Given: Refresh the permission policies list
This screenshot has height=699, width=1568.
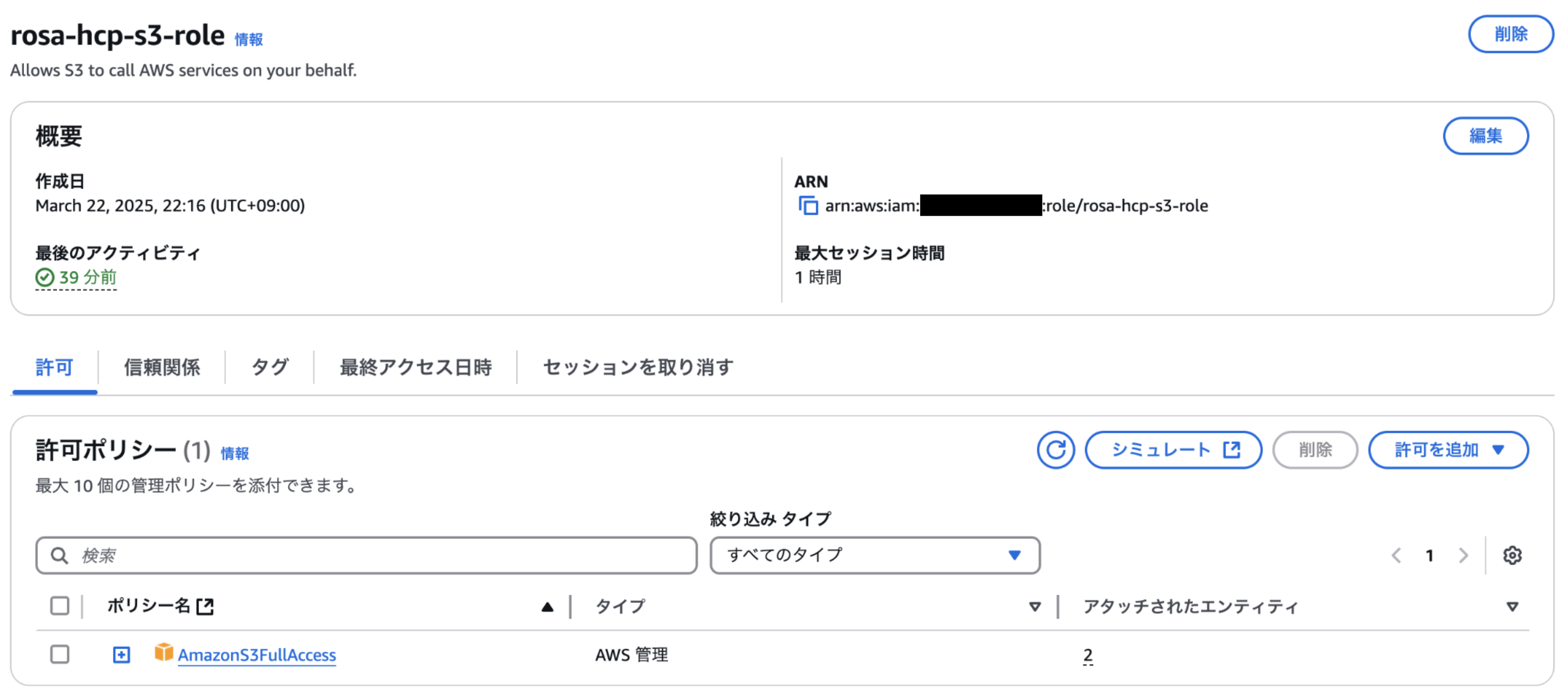Looking at the screenshot, I should coord(1056,450).
